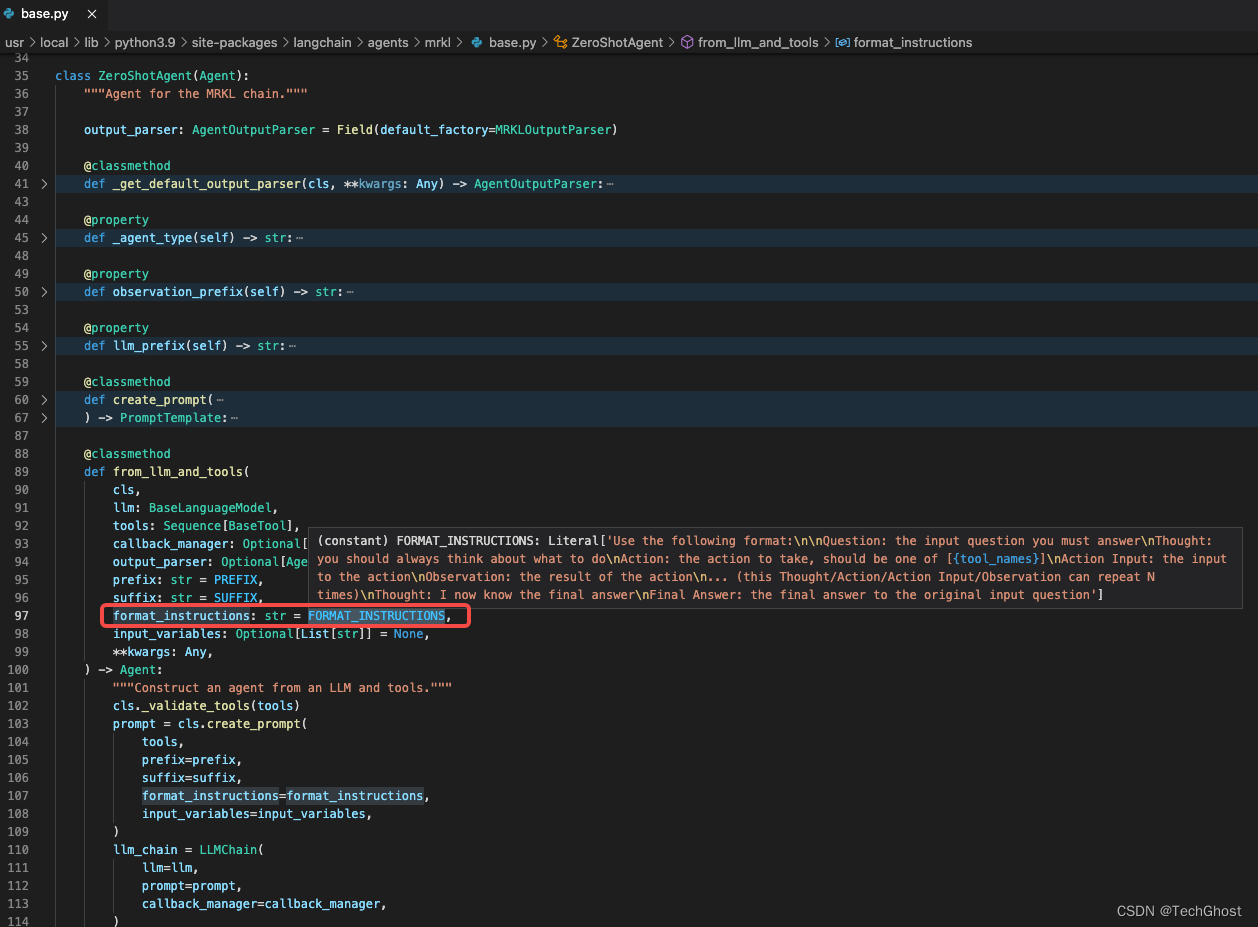Click the fold ellipsis after llm_prefix on line 55
The height and width of the screenshot is (927, 1258).
(291, 346)
